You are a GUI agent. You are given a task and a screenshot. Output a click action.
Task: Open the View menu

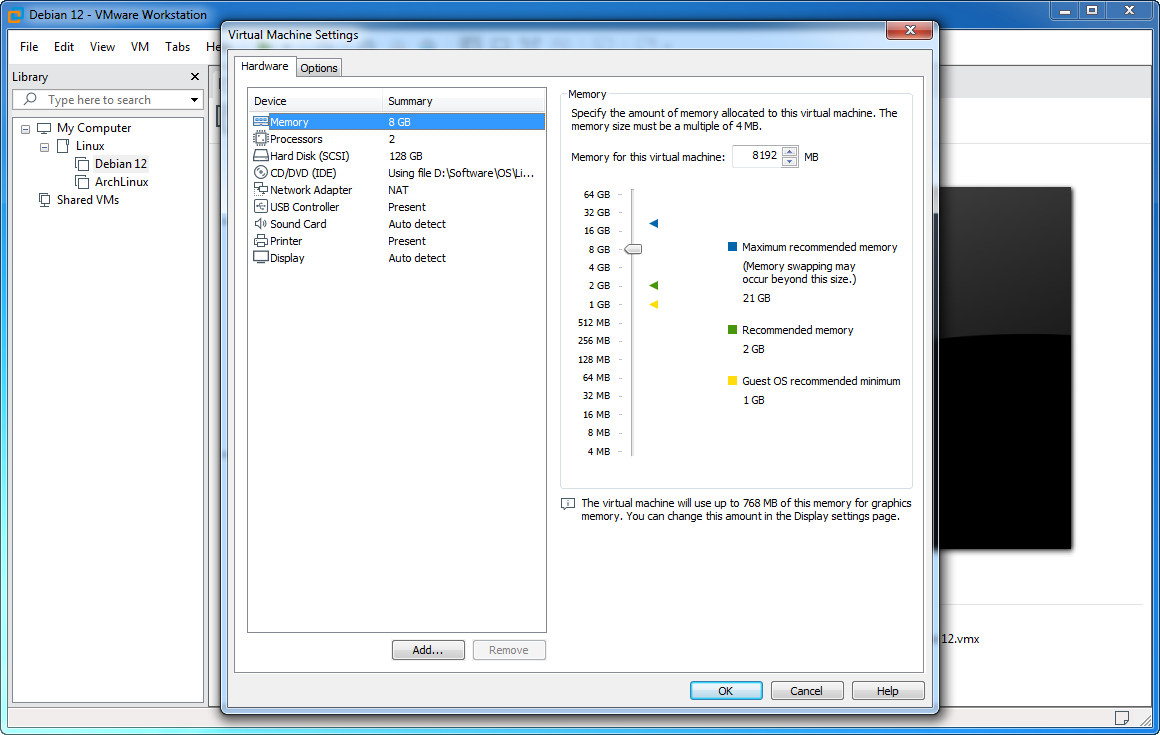pyautogui.click(x=102, y=47)
